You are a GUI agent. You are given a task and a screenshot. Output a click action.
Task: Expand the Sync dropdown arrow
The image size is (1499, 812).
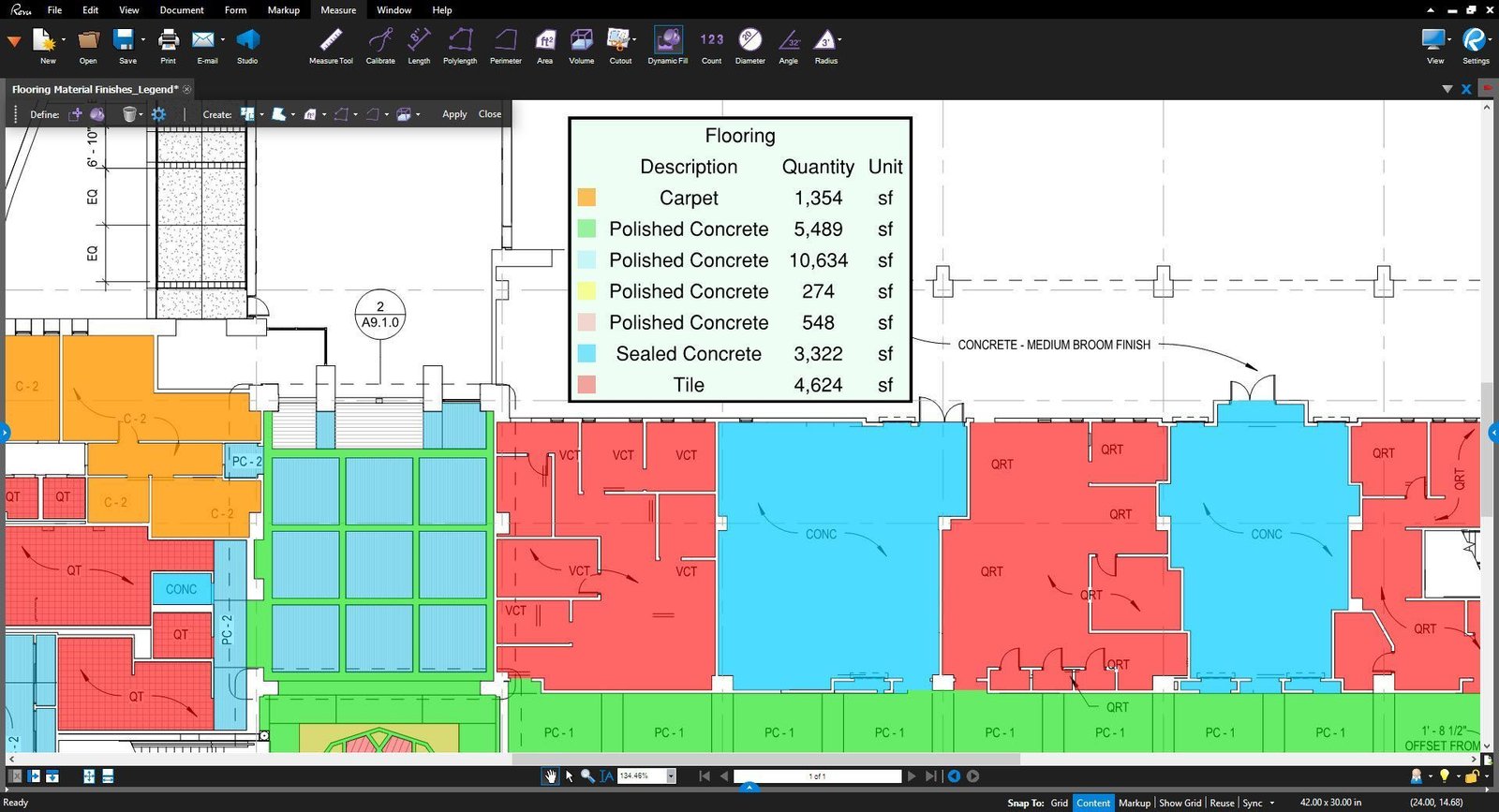point(1271,803)
